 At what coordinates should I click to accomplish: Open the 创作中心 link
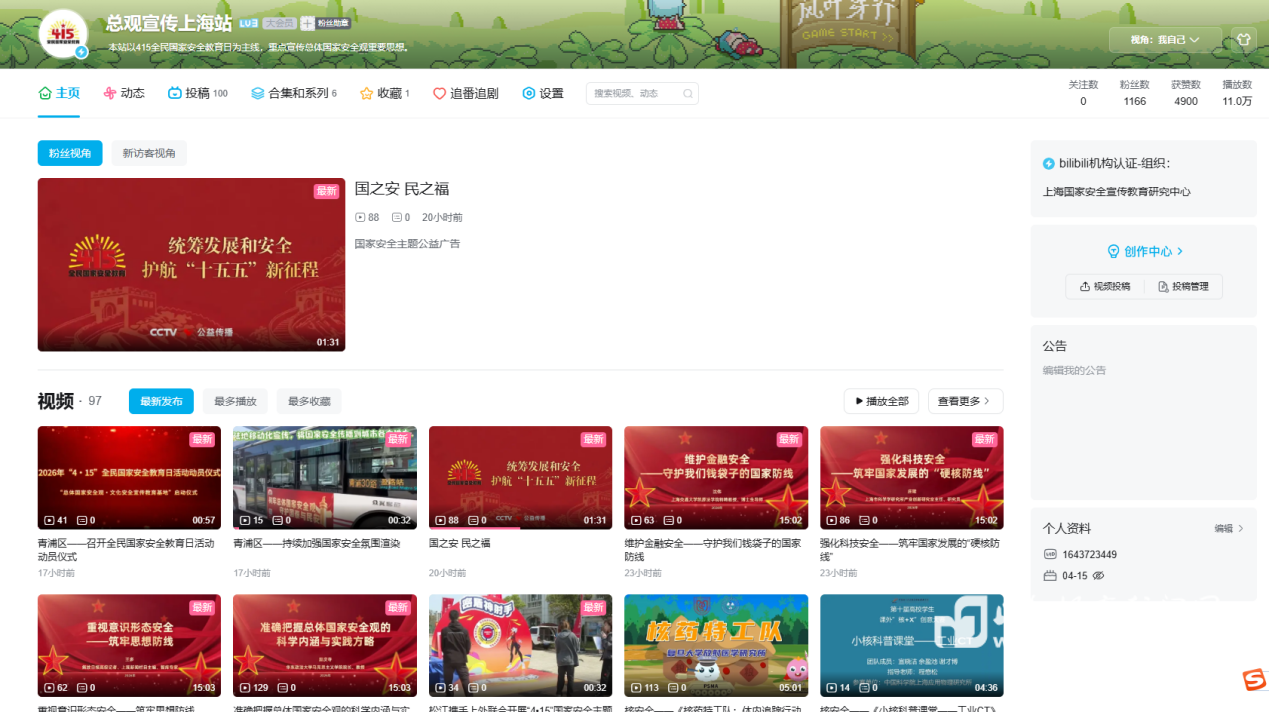click(x=1144, y=251)
